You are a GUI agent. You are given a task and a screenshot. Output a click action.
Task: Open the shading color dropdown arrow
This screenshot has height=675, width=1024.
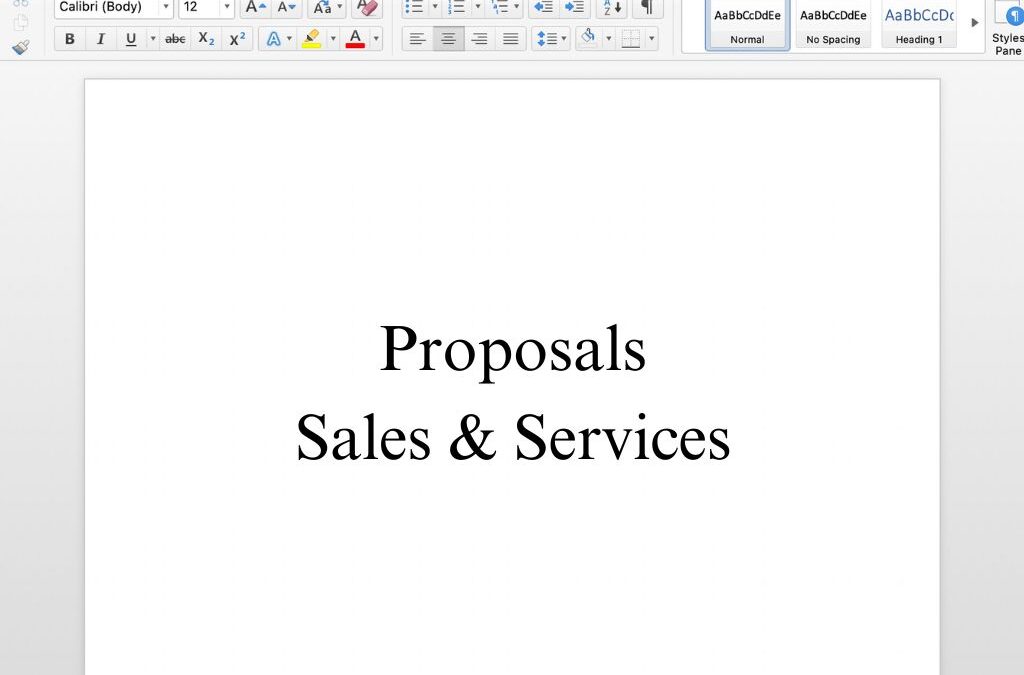609,39
